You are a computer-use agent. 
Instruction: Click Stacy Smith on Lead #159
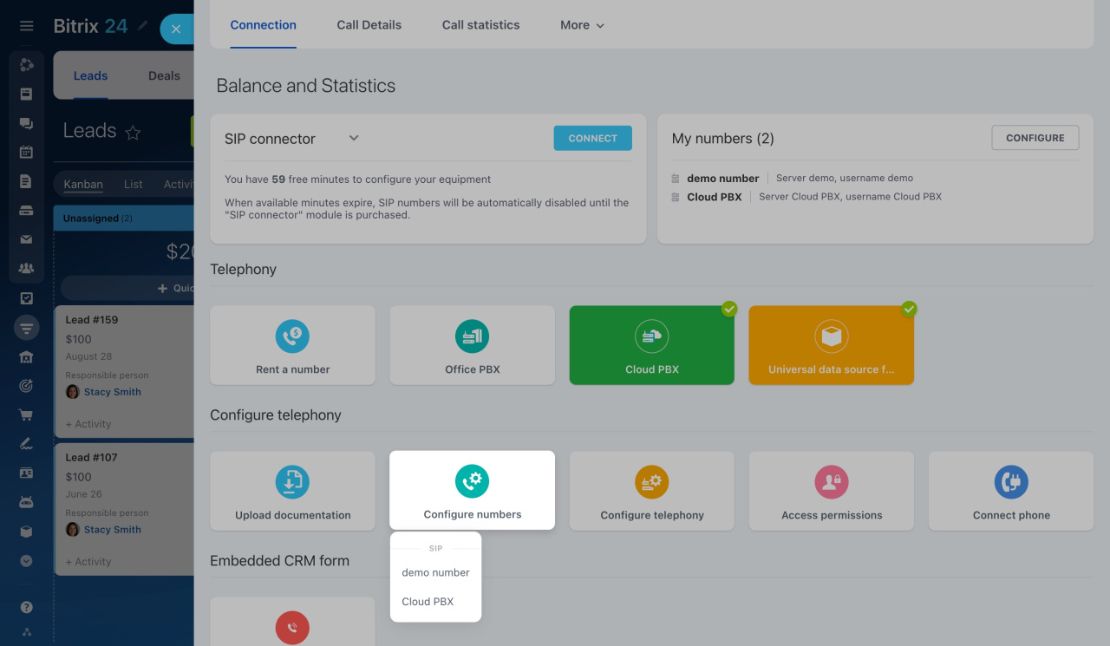point(113,391)
